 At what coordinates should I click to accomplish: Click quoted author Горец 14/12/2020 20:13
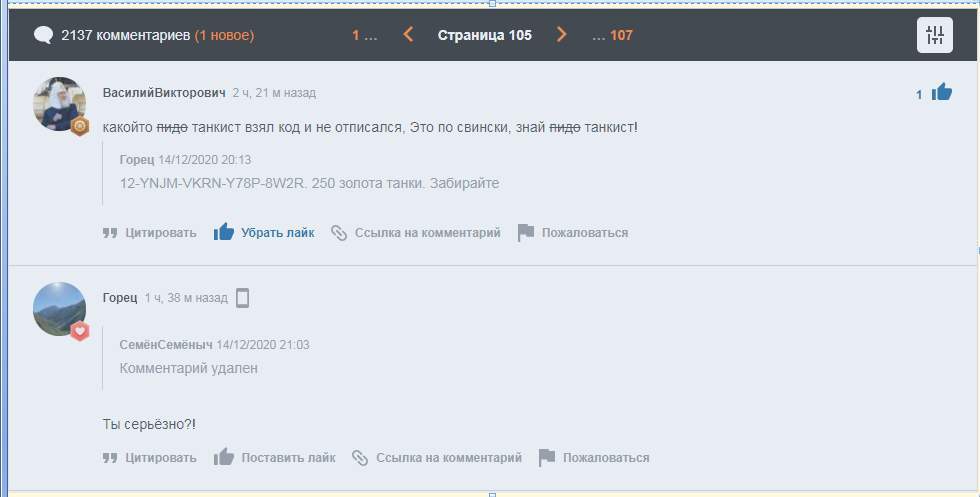point(185,159)
